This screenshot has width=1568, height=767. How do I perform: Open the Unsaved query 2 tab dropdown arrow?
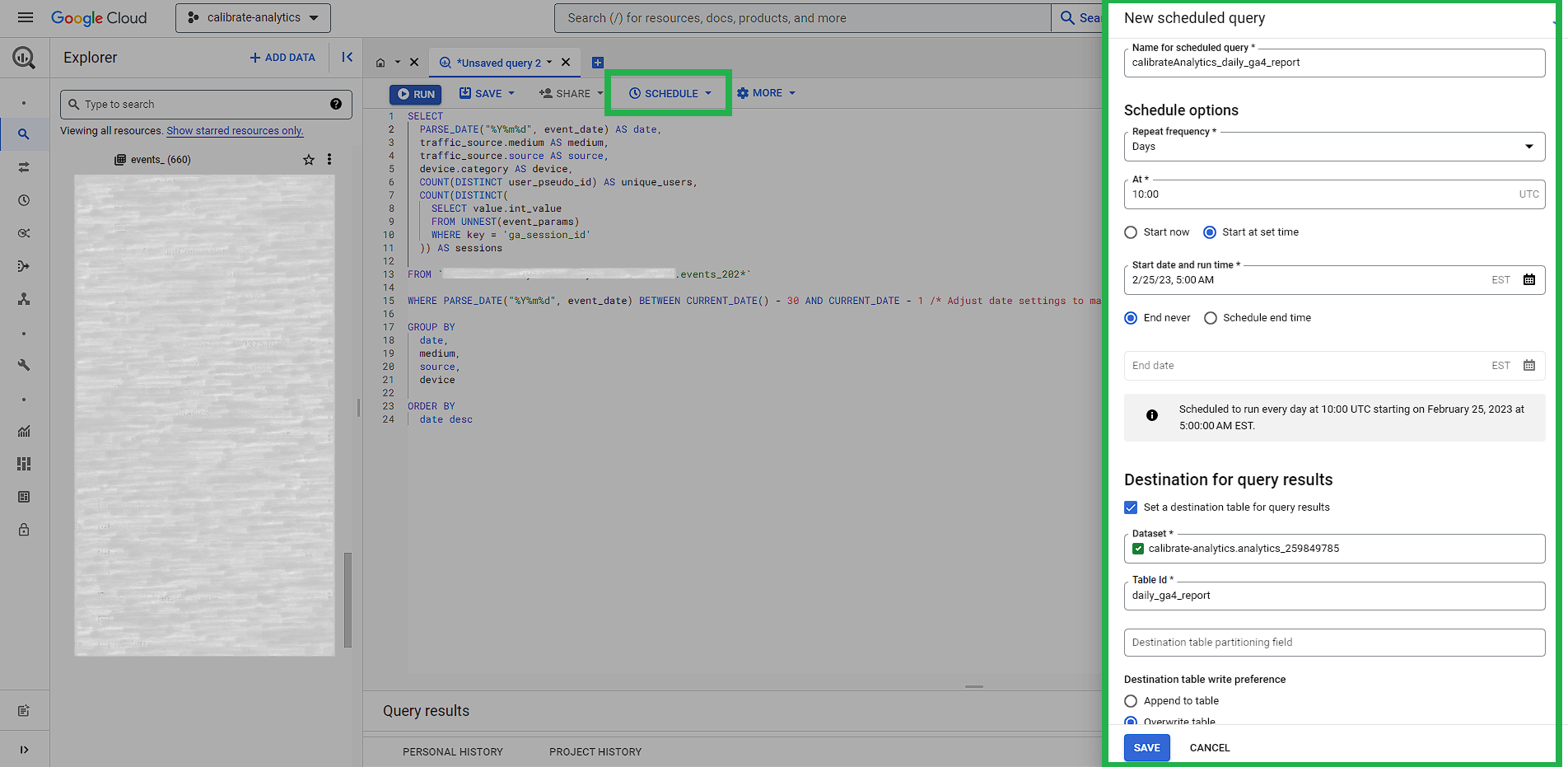549,62
